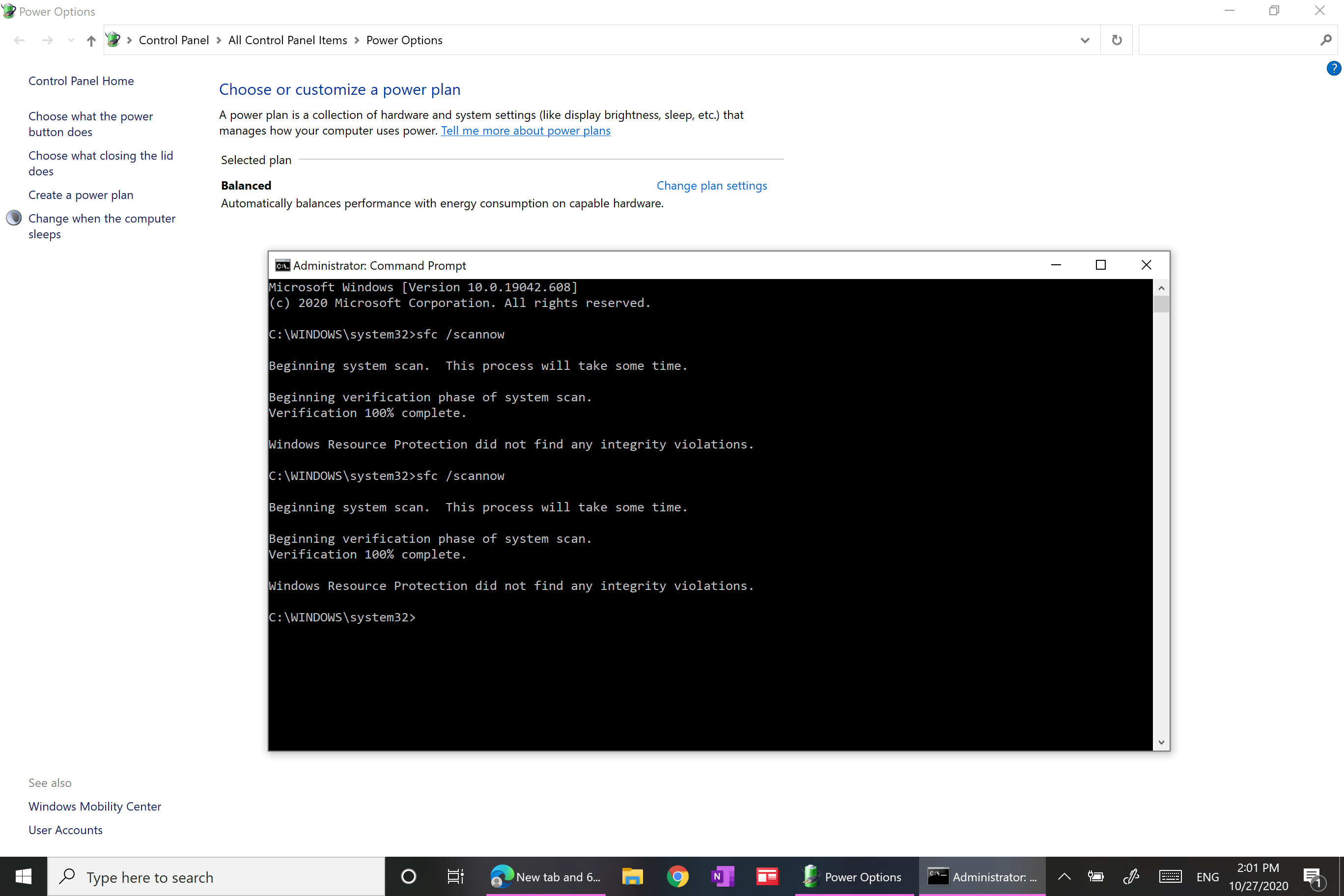This screenshot has width=1344, height=896.
Task: Click Command Prompt scrollbar down arrow
Action: pyautogui.click(x=1161, y=742)
